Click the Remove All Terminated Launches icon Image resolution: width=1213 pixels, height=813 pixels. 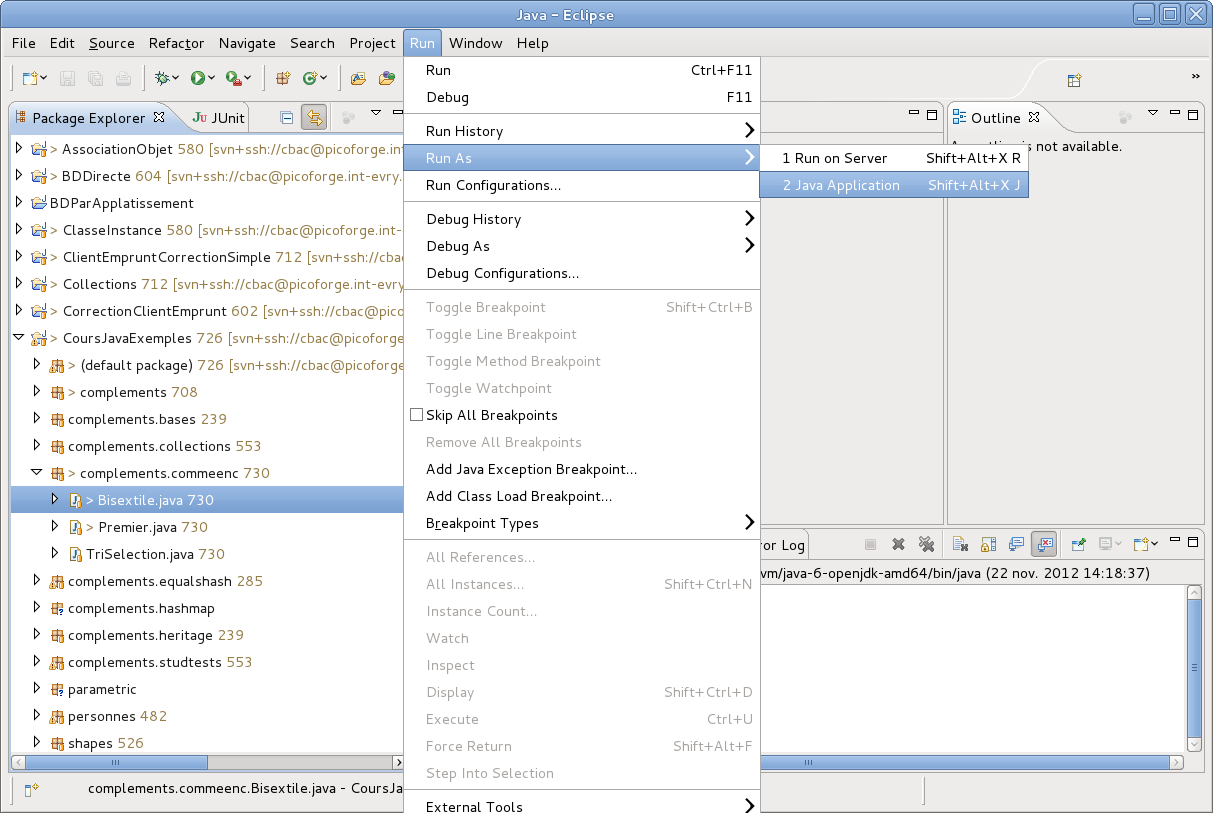point(926,544)
